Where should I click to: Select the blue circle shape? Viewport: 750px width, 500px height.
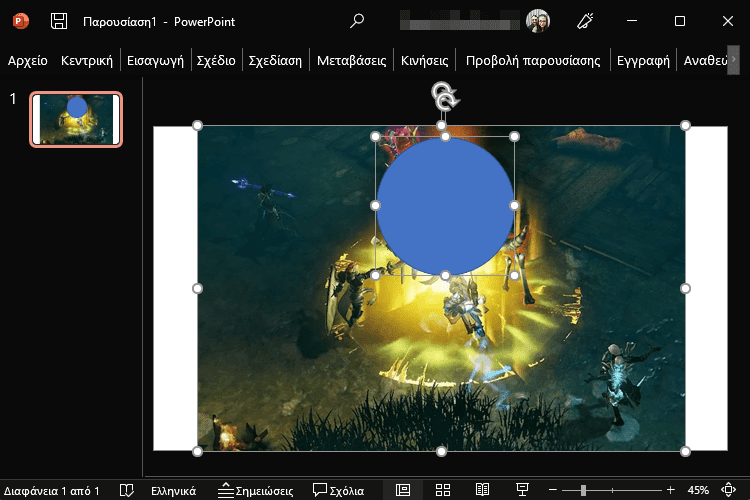[x=445, y=206]
